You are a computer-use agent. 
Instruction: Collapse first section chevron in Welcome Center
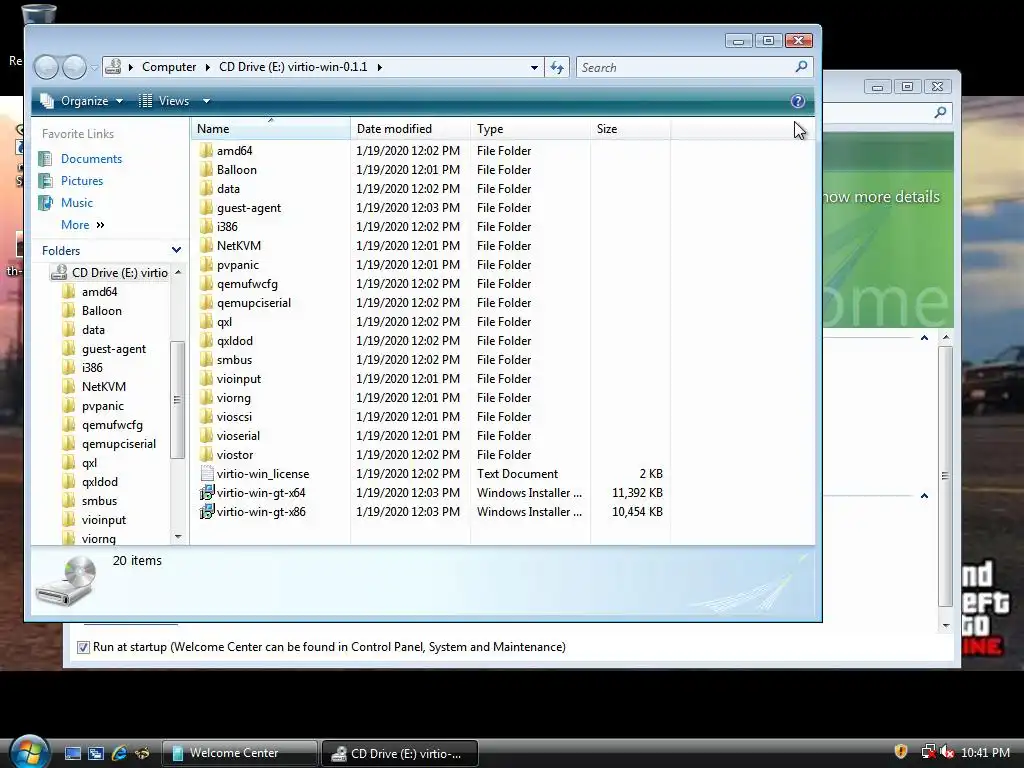[924, 338]
